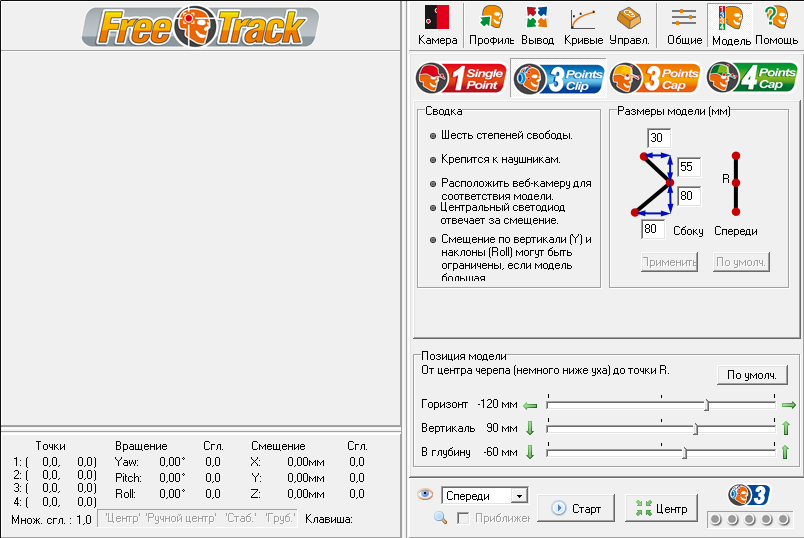Click the Клавиша label
Screen dimensions: 804x538
[x=329, y=519]
